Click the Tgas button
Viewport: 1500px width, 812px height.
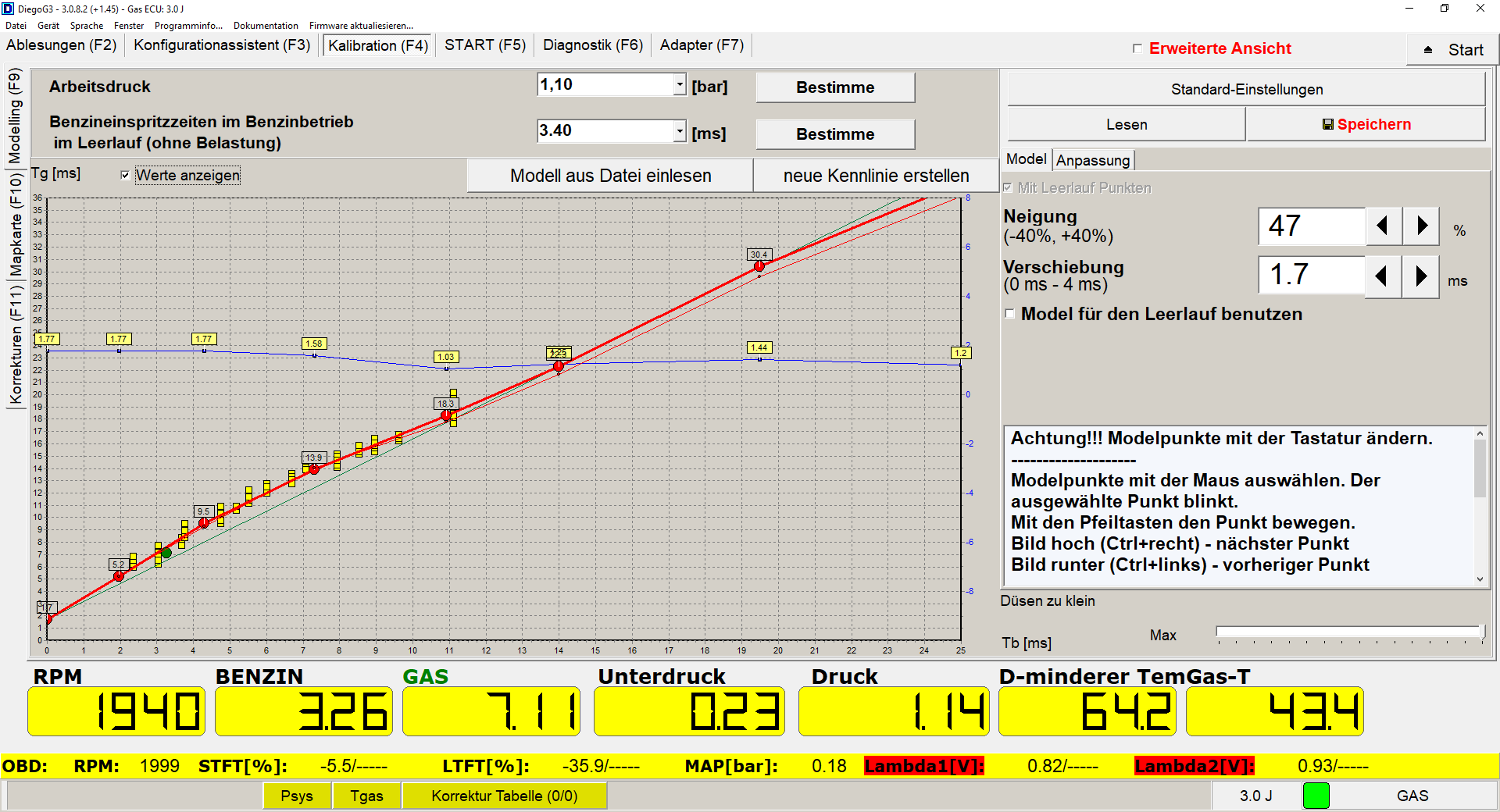click(x=366, y=796)
